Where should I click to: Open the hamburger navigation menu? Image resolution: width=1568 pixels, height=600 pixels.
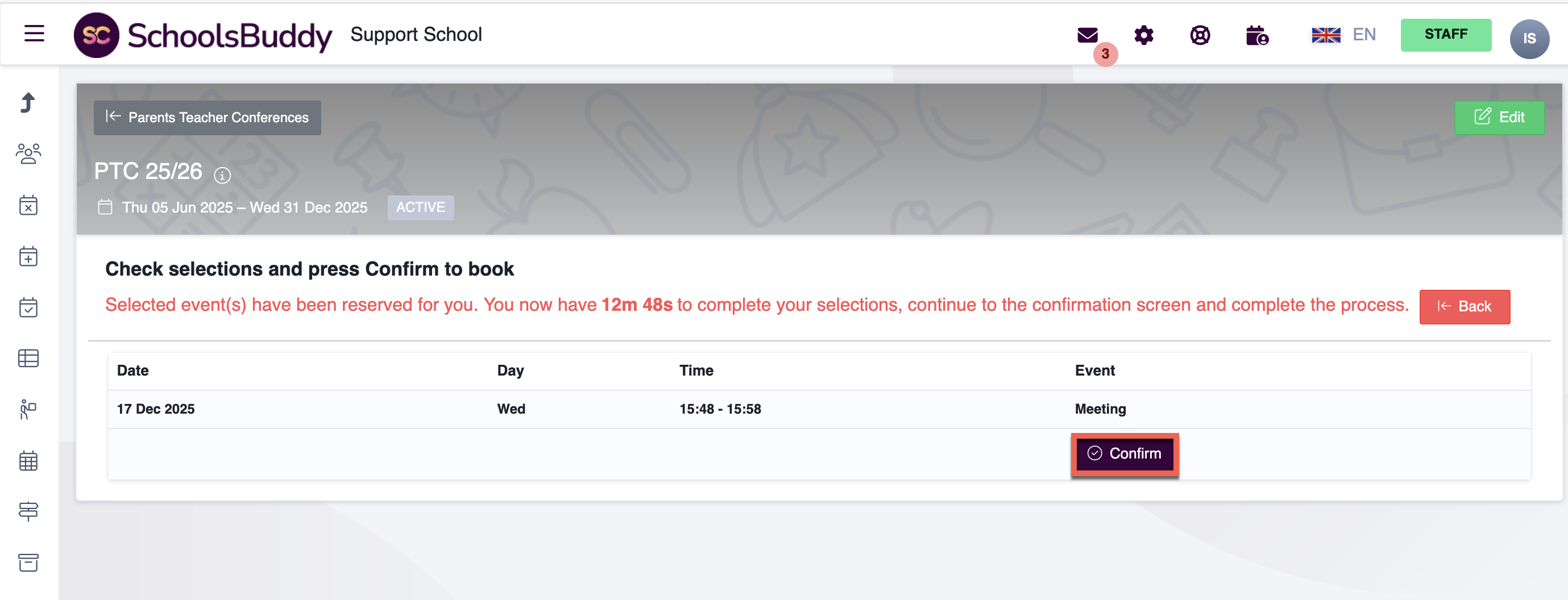[34, 34]
